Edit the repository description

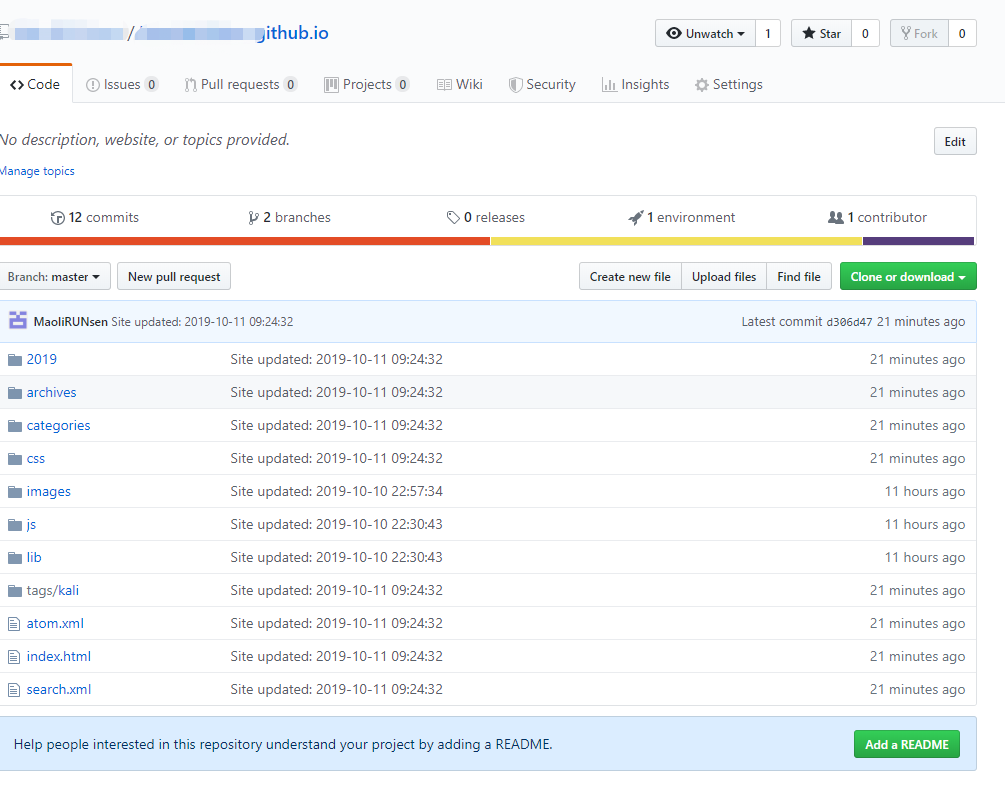tap(955, 142)
